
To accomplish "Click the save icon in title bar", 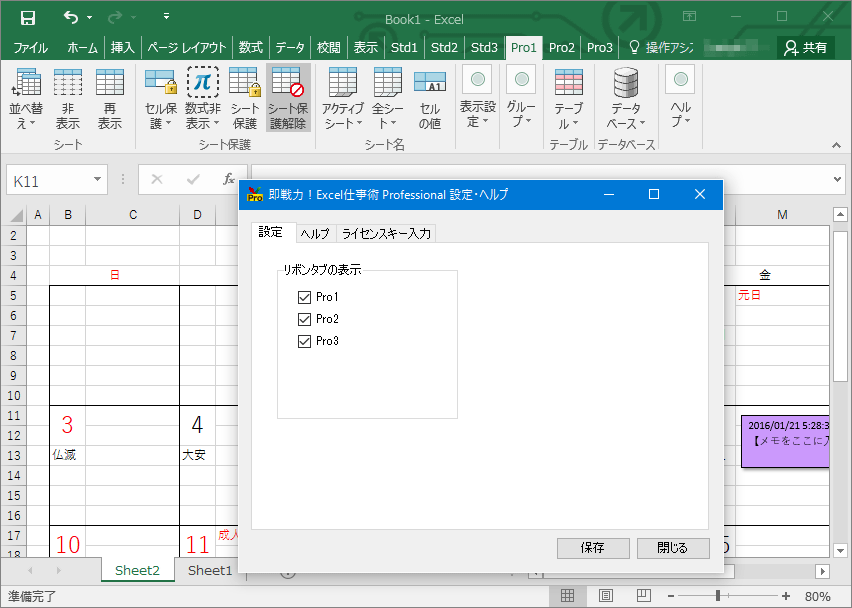I will click(28, 18).
